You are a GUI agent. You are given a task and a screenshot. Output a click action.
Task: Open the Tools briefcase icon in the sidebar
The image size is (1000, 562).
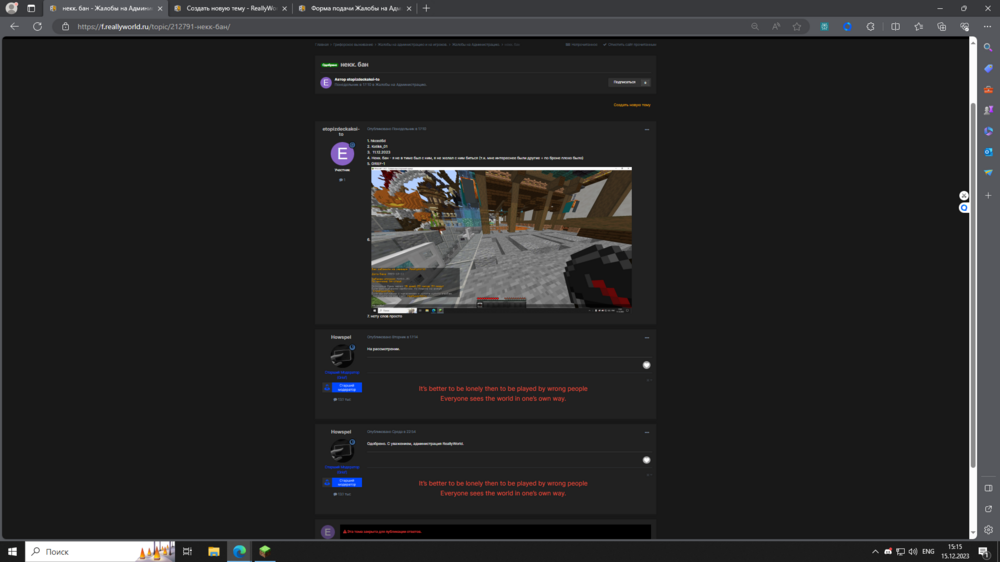tap(988, 89)
